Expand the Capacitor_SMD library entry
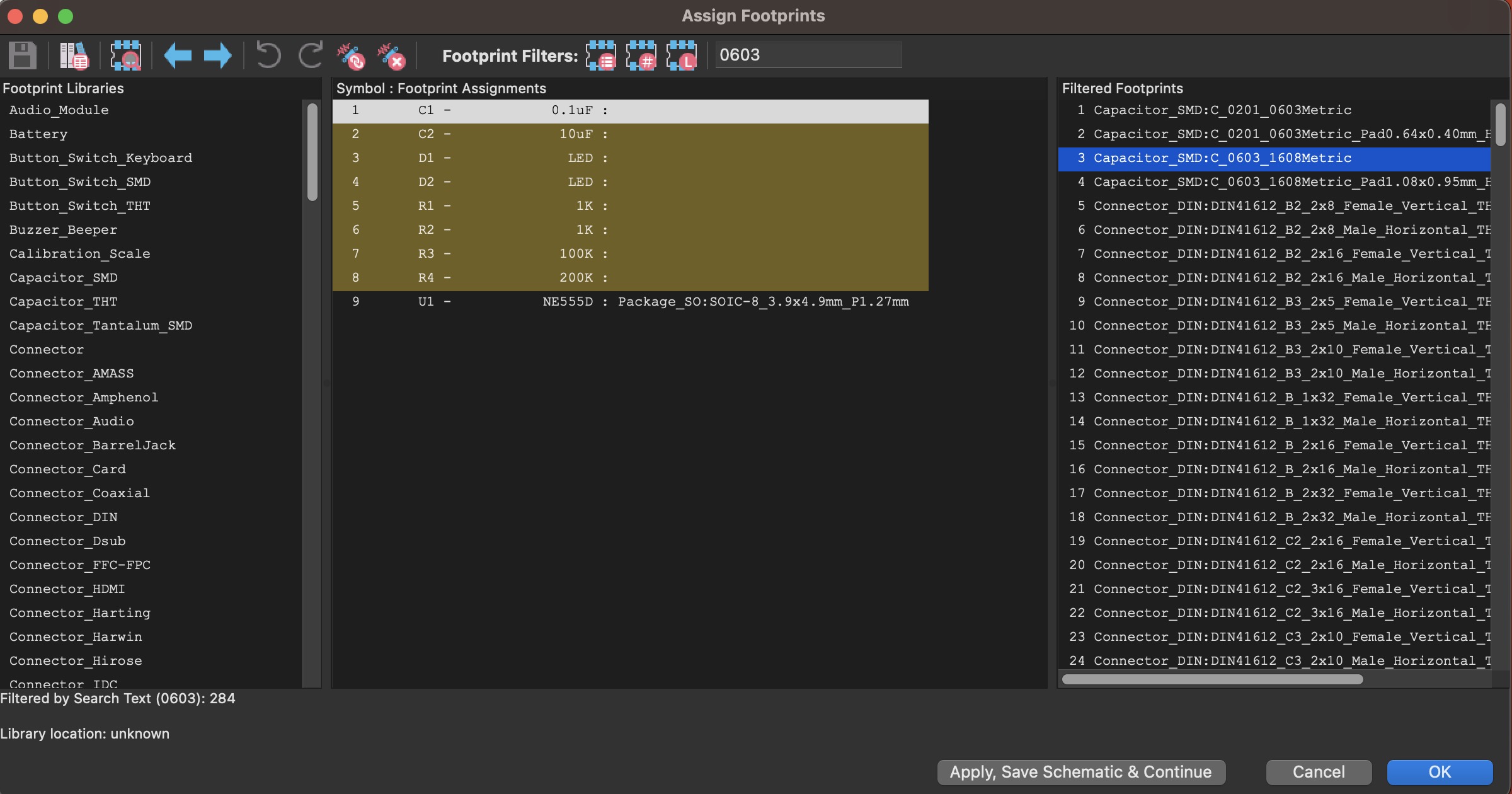Viewport: 1512px width, 794px height. tap(62, 277)
